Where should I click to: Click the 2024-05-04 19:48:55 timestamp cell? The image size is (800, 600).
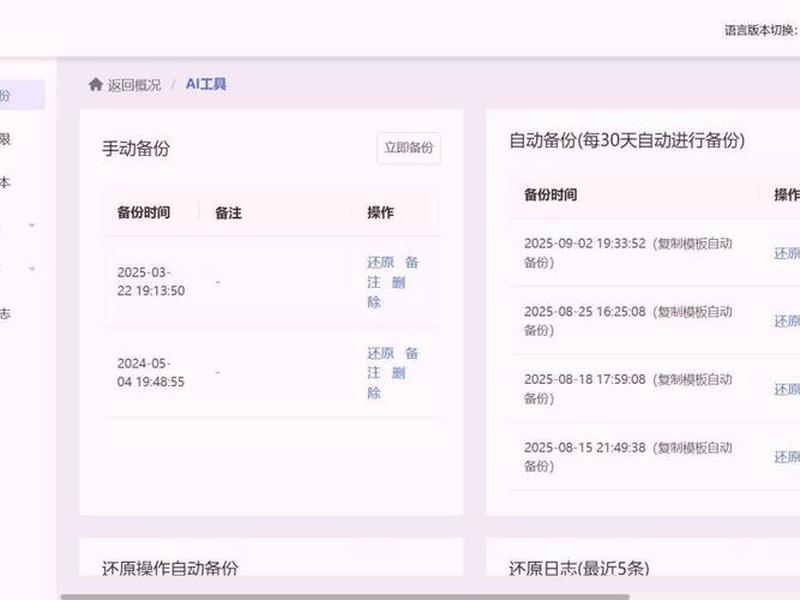tap(151, 372)
